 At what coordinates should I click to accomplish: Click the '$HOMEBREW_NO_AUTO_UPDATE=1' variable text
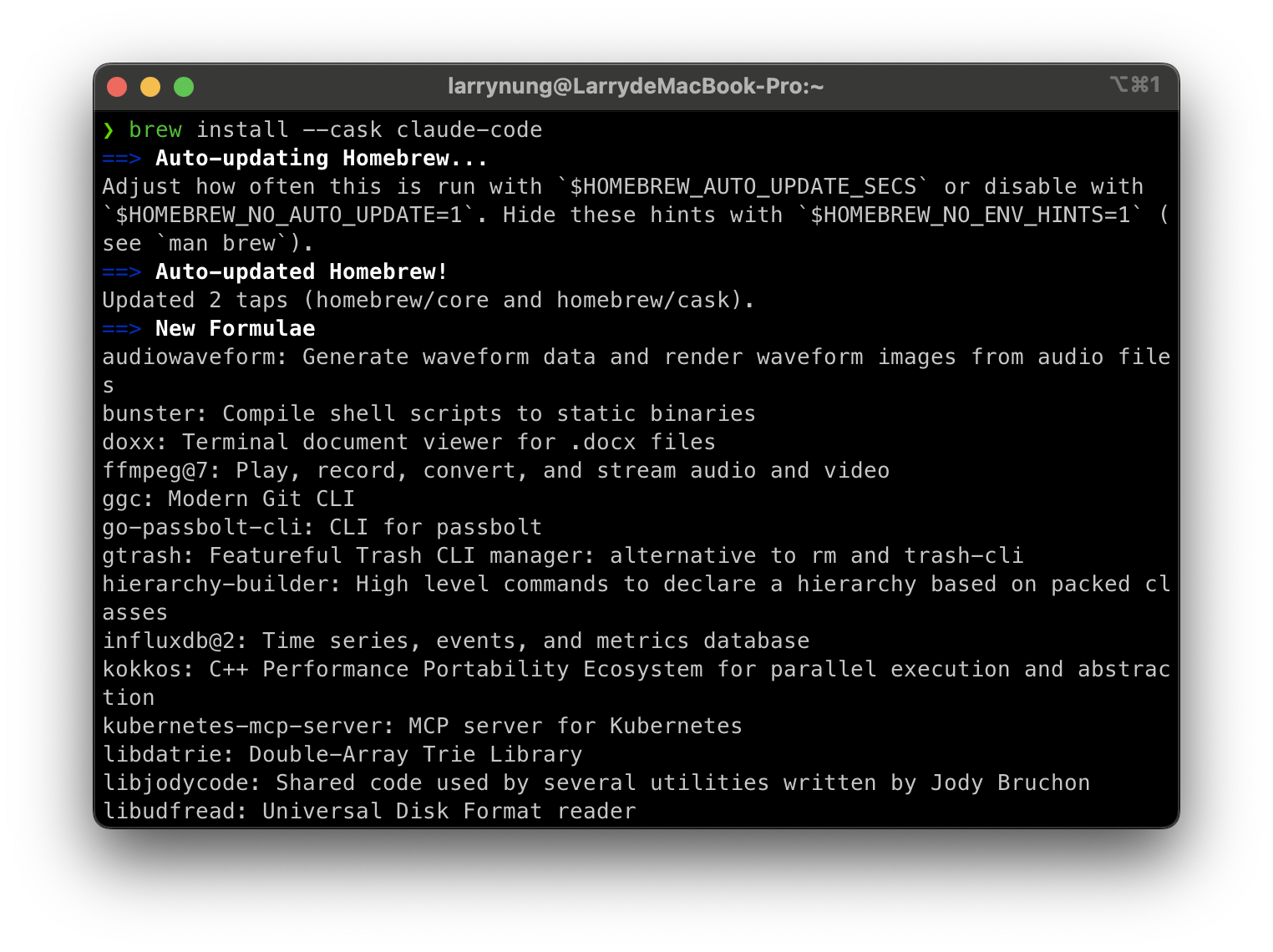click(288, 215)
